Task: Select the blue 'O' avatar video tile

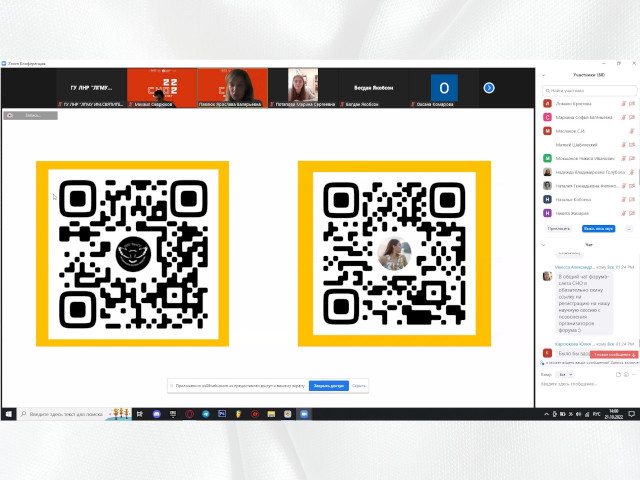Action: (444, 88)
